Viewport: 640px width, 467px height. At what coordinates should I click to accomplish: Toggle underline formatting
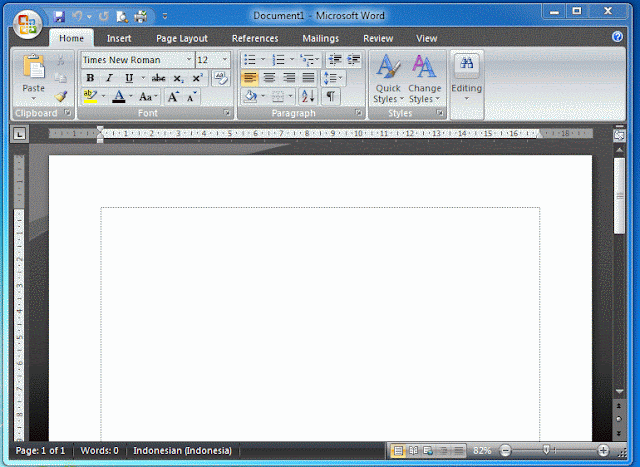pos(129,78)
